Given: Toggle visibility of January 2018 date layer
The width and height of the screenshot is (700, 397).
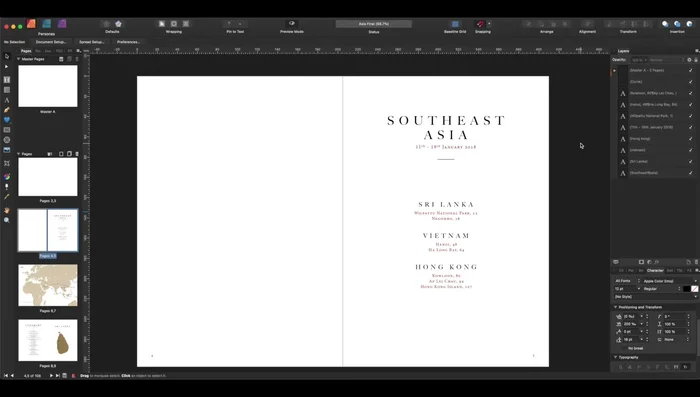Looking at the screenshot, I should point(691,127).
